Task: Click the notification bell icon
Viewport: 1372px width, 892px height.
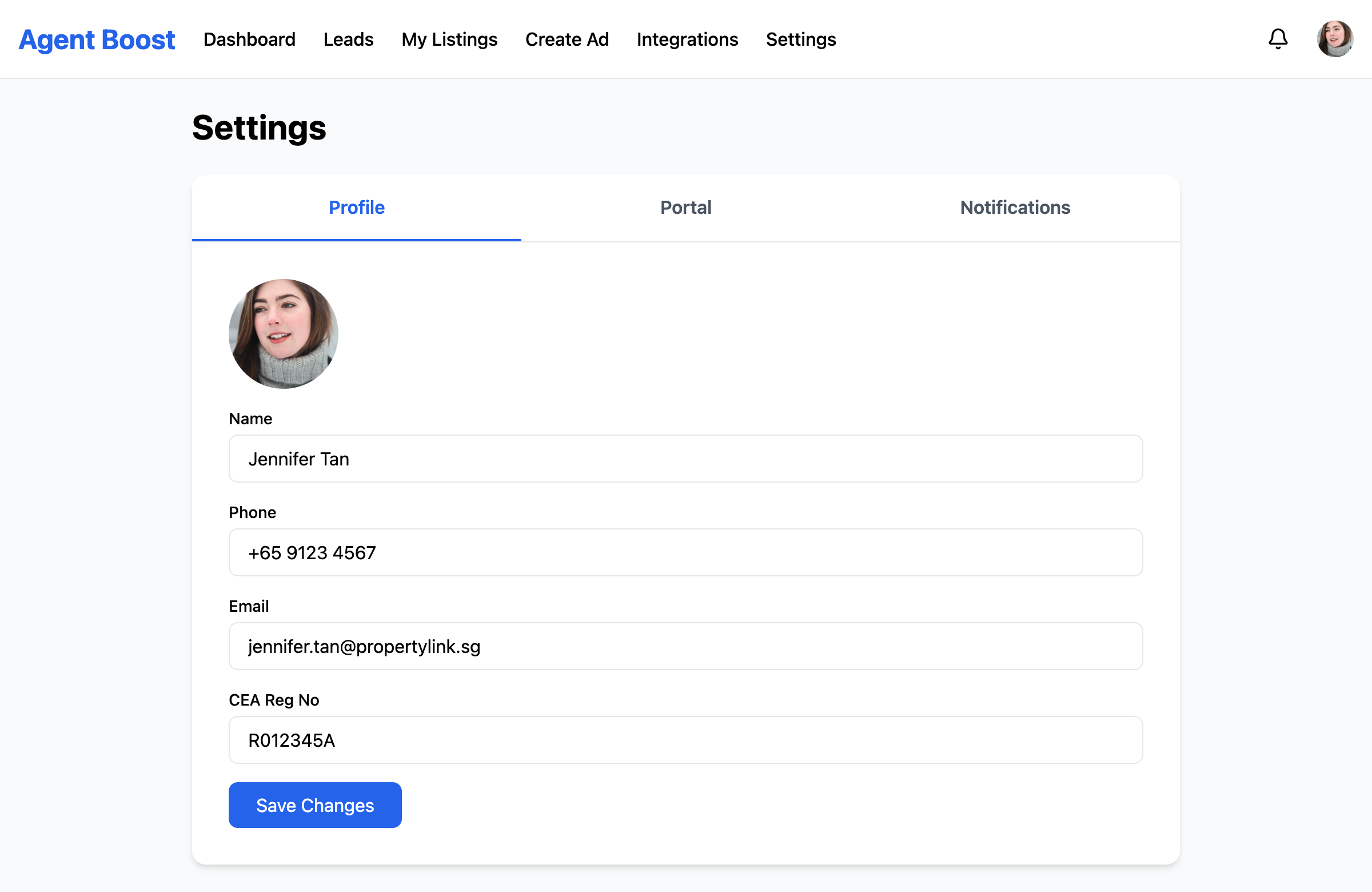Action: pyautogui.click(x=1278, y=39)
